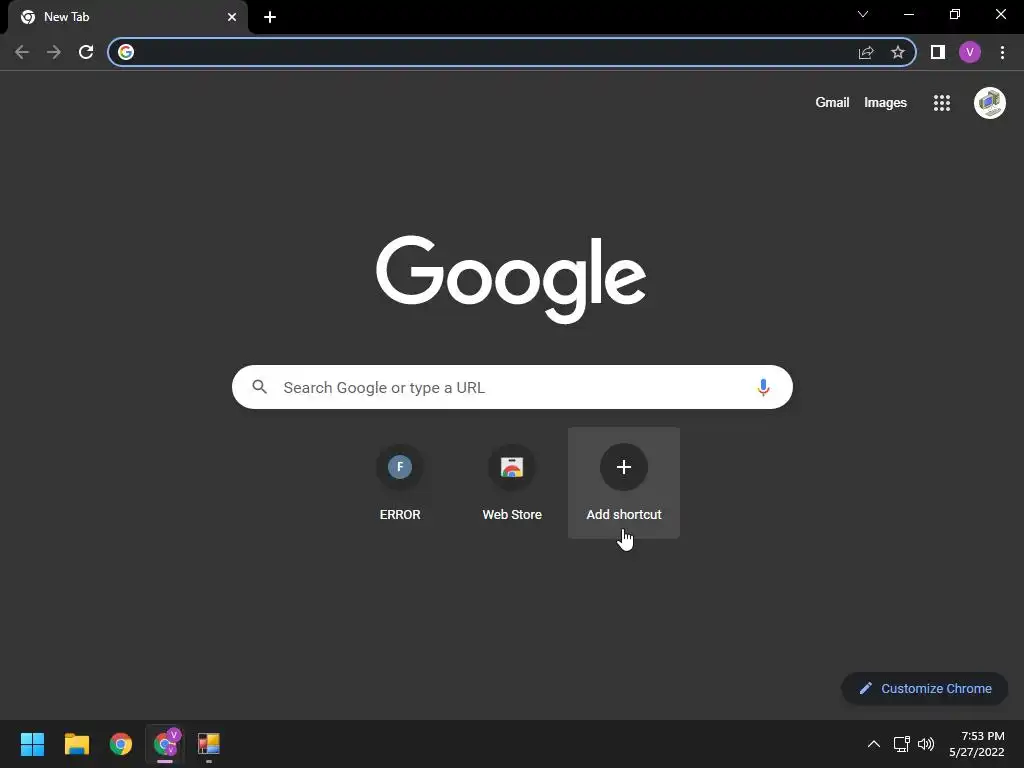Screen dimensions: 1024x768
Task: Start voice search with microphone
Action: pyautogui.click(x=763, y=387)
